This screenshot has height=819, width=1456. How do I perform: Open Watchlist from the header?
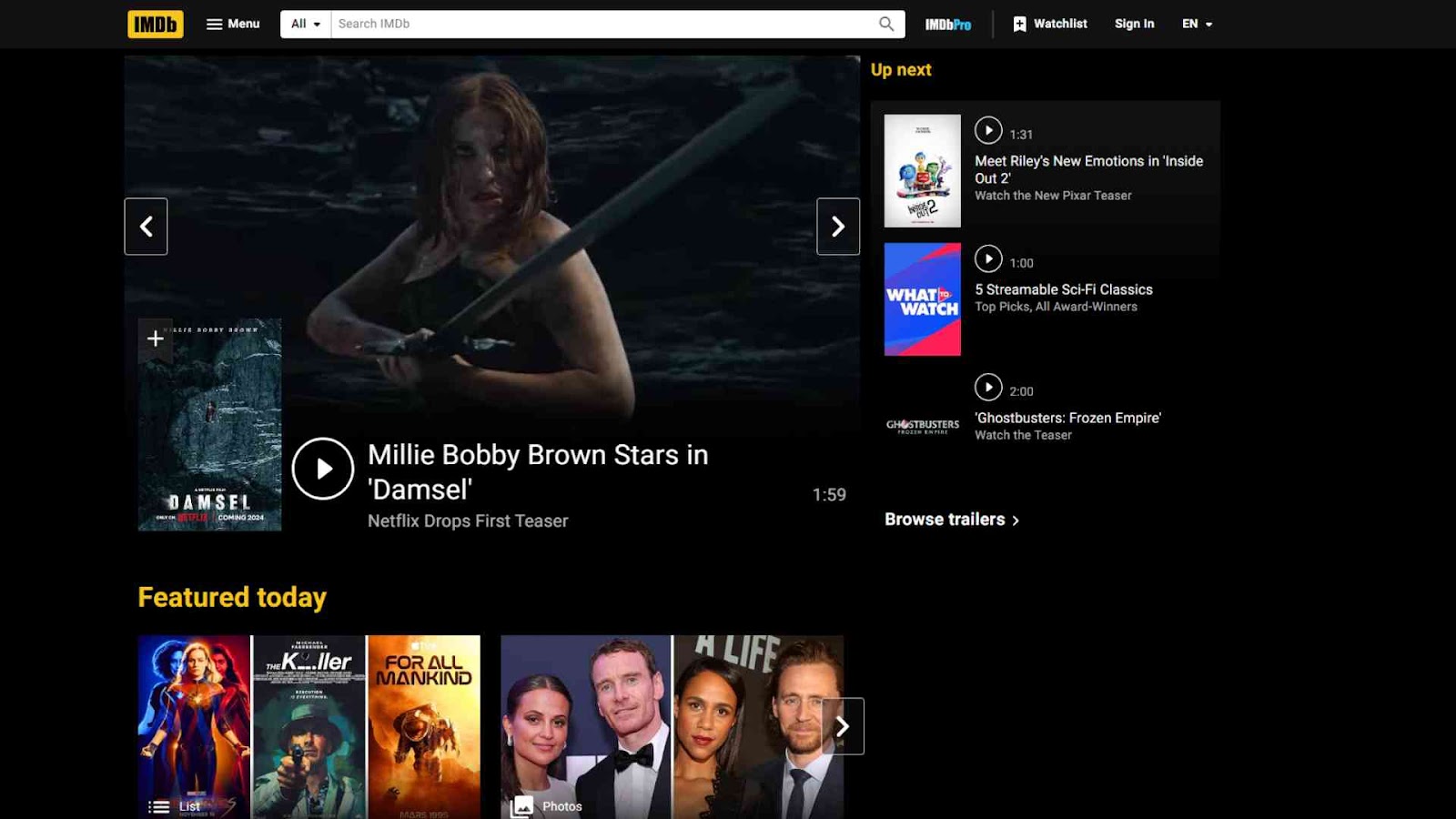(x=1050, y=24)
